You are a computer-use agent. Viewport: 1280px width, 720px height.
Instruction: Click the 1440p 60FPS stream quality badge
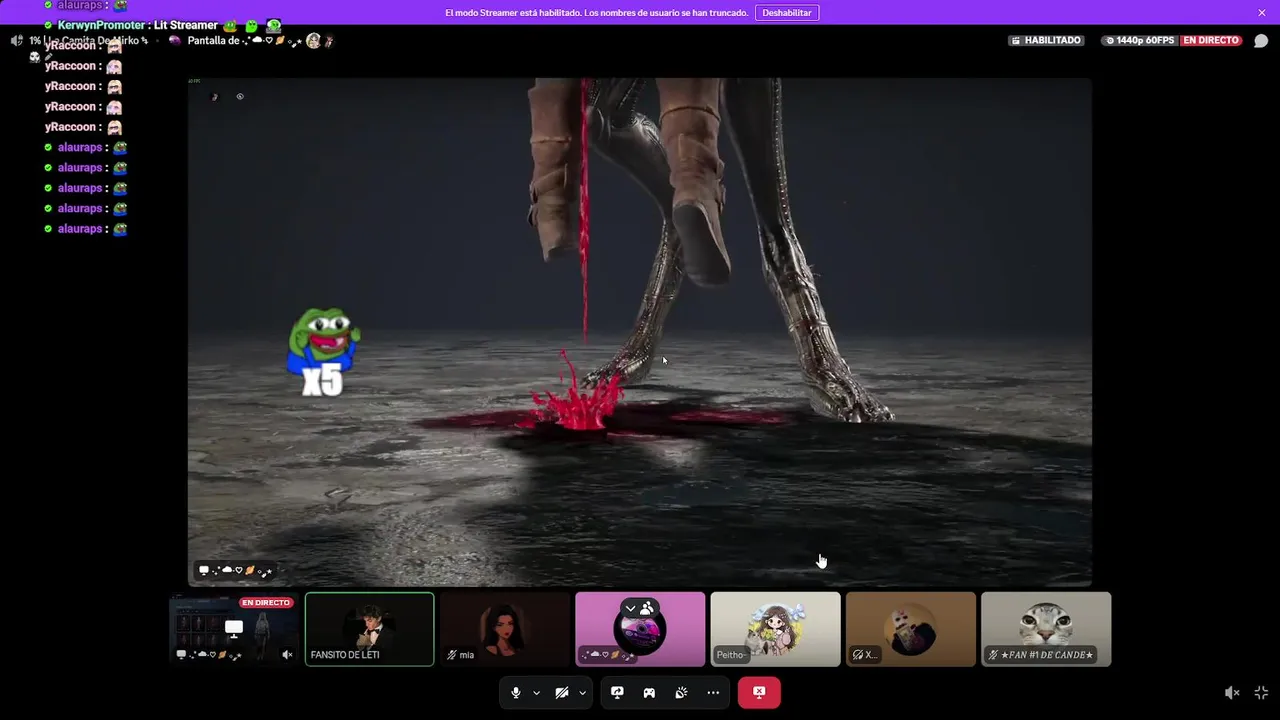[x=1139, y=41]
